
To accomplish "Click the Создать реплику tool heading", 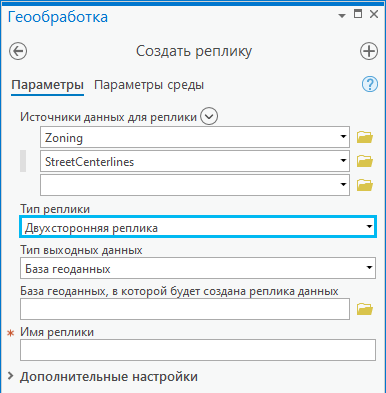I will 194,51.
